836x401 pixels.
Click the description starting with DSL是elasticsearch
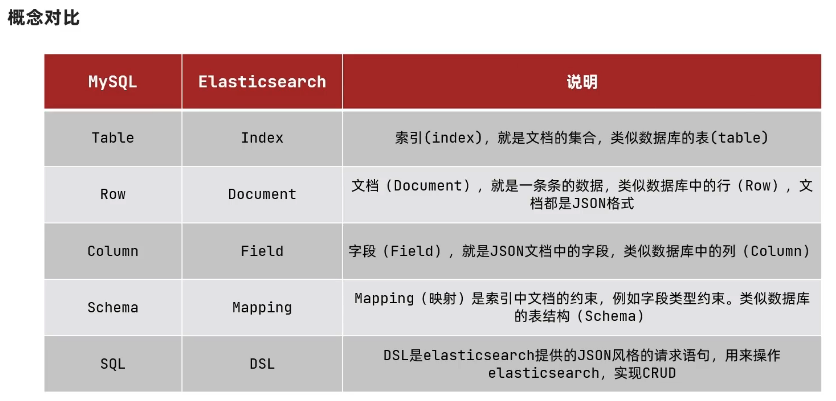click(x=582, y=364)
